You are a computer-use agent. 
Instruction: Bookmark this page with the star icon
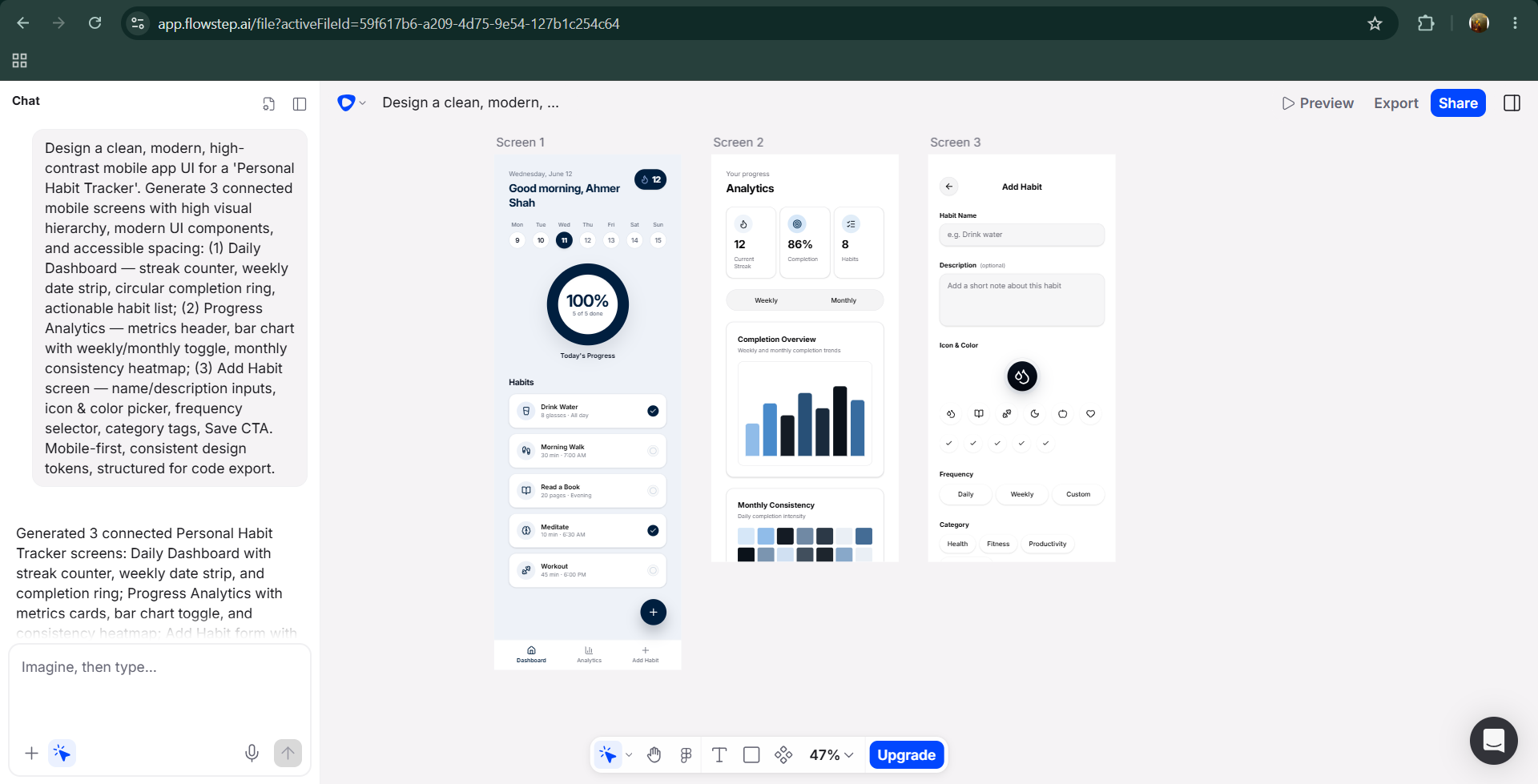[x=1375, y=23]
